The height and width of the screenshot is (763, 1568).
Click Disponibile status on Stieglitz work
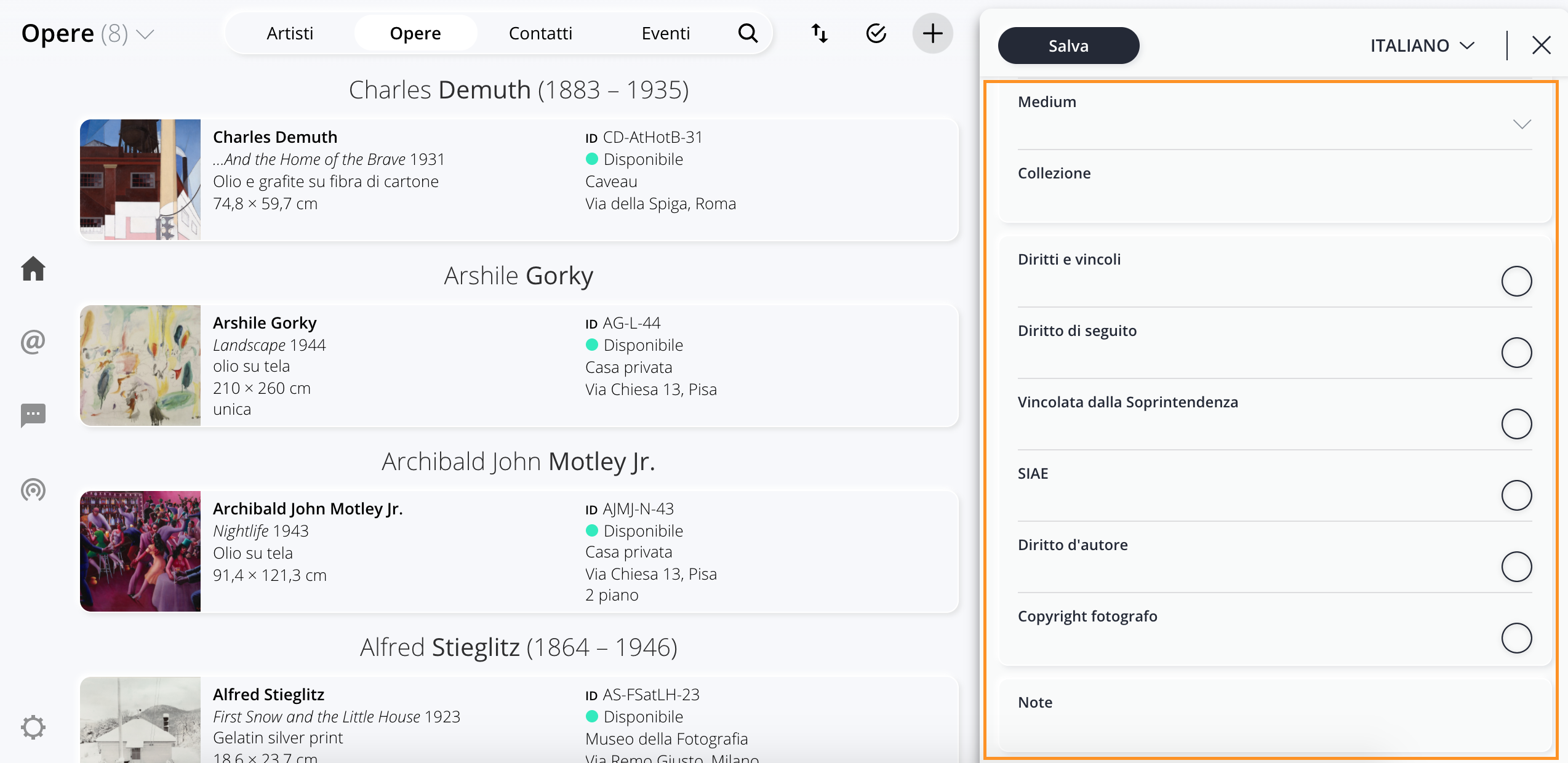tap(634, 716)
